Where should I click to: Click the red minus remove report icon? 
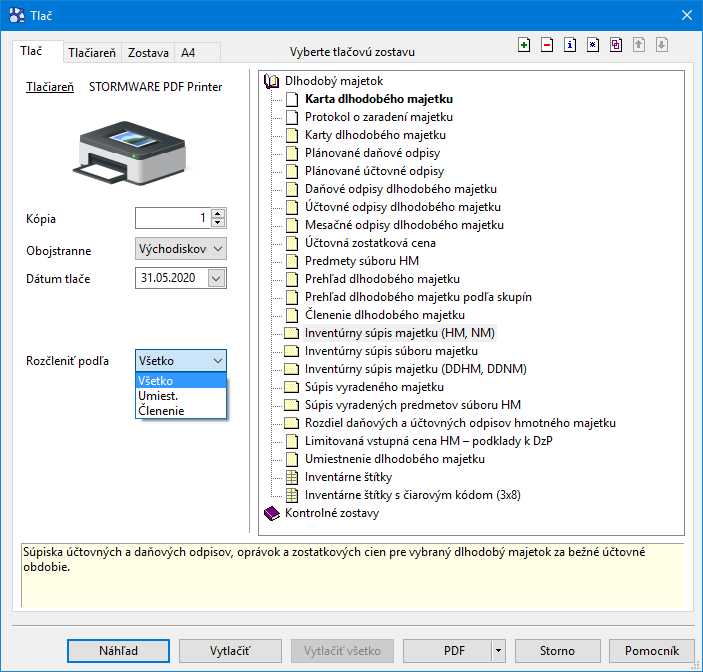pos(547,45)
